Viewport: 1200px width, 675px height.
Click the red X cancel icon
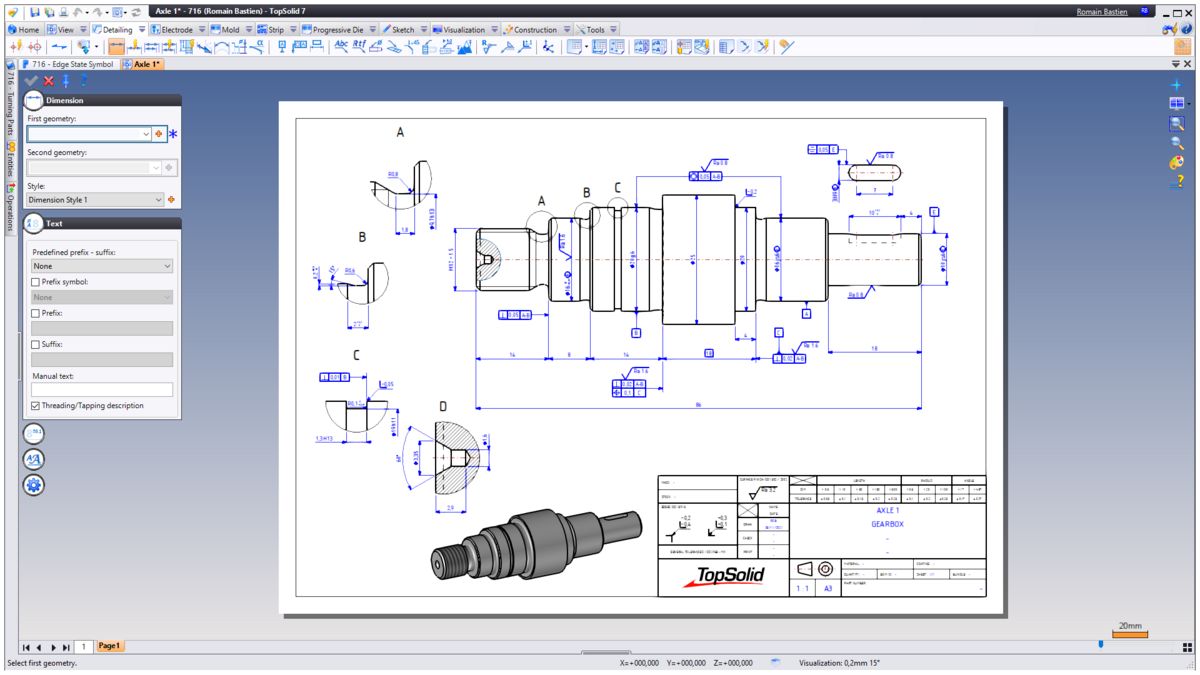[x=48, y=80]
